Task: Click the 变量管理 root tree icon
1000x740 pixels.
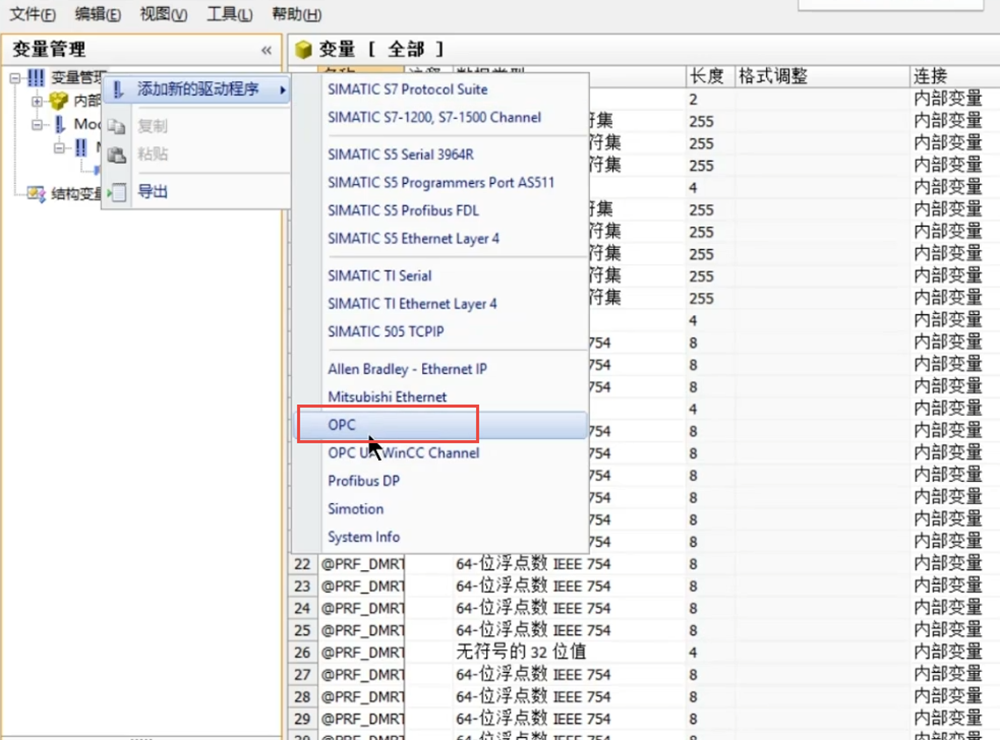Action: pyautogui.click(x=36, y=78)
